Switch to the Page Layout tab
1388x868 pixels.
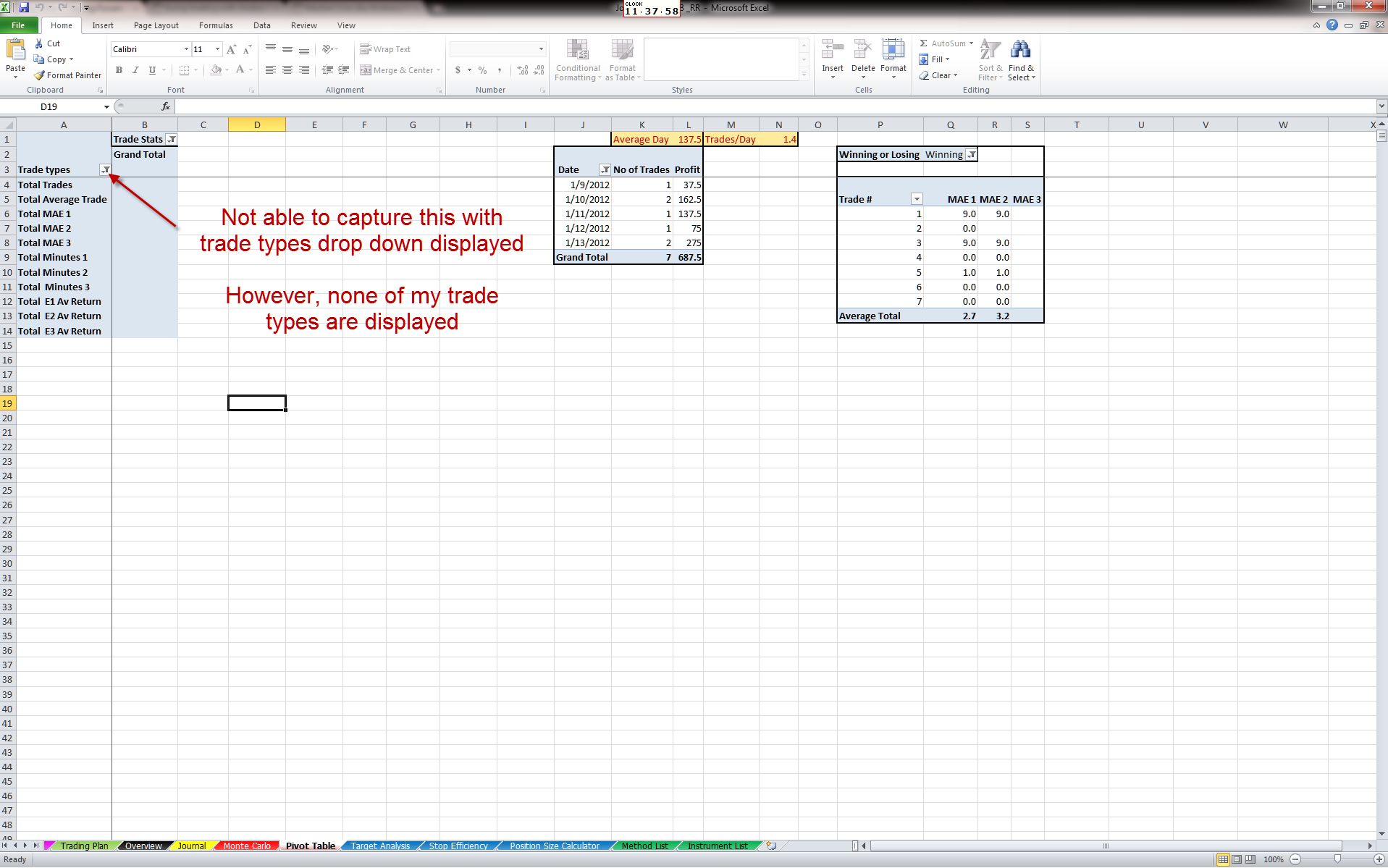[156, 25]
